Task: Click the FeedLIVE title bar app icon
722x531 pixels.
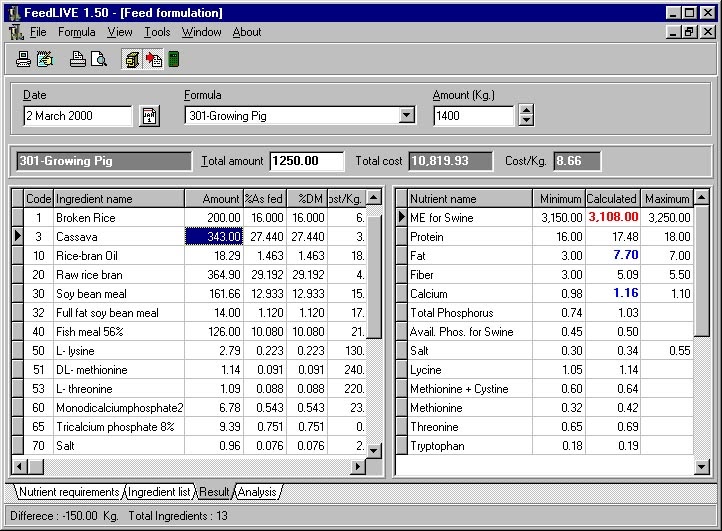Action: point(14,13)
